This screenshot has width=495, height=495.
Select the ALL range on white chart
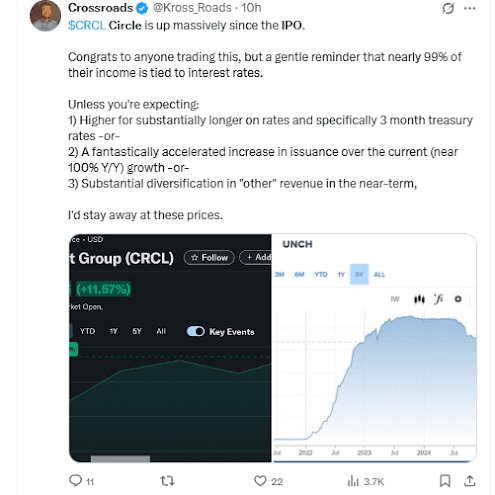pyautogui.click(x=379, y=274)
